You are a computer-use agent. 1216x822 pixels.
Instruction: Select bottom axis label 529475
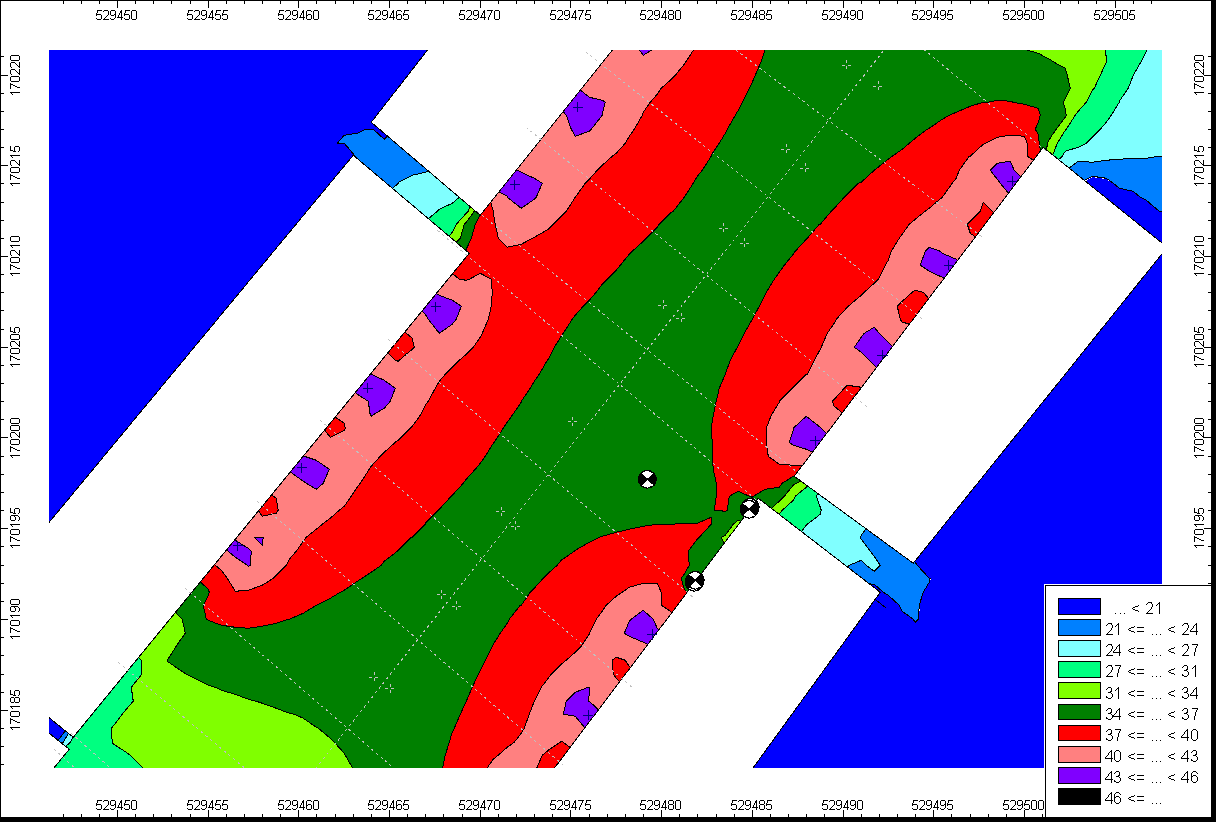(x=572, y=804)
